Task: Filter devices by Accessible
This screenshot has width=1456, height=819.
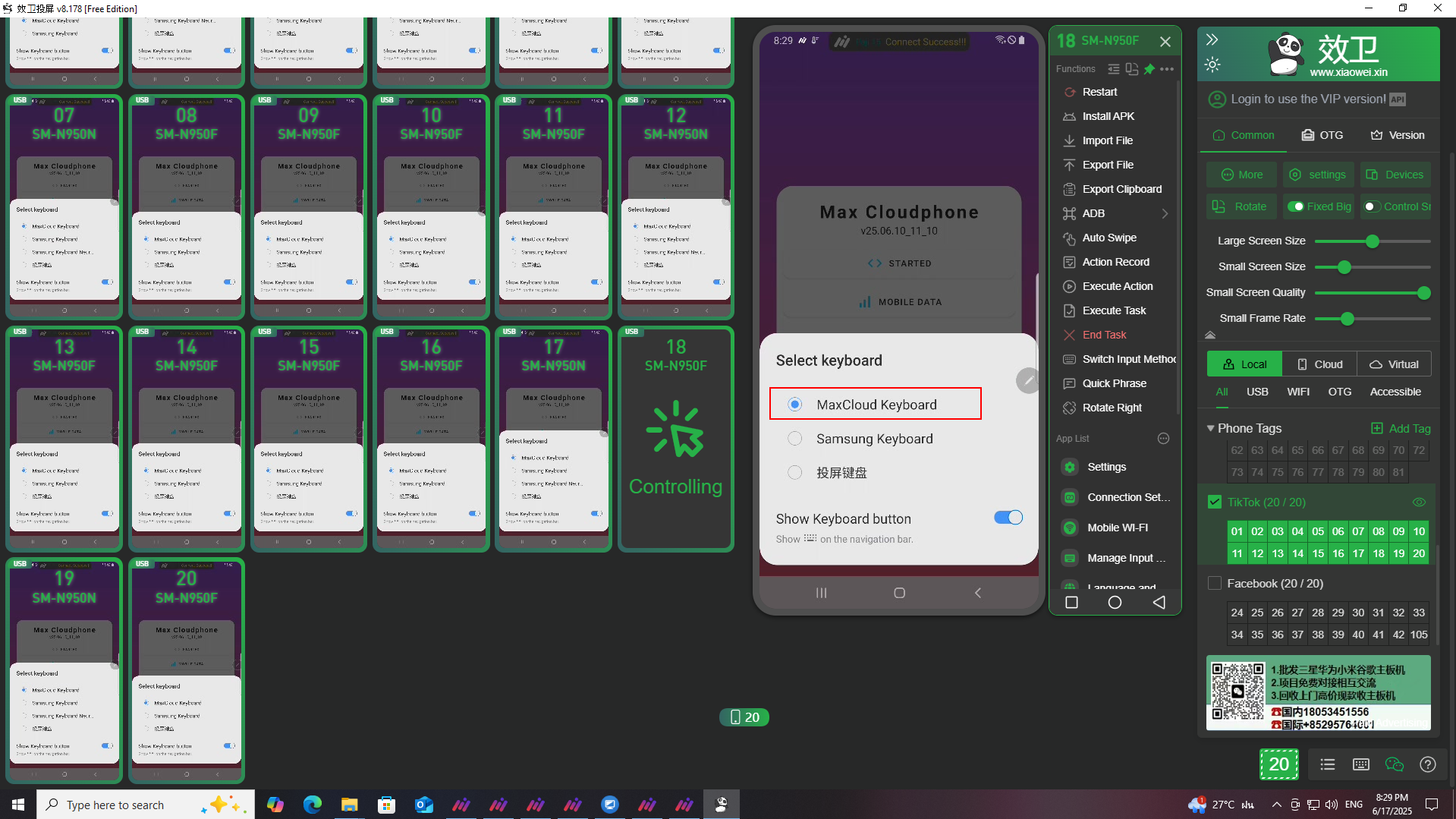Action: click(1395, 392)
